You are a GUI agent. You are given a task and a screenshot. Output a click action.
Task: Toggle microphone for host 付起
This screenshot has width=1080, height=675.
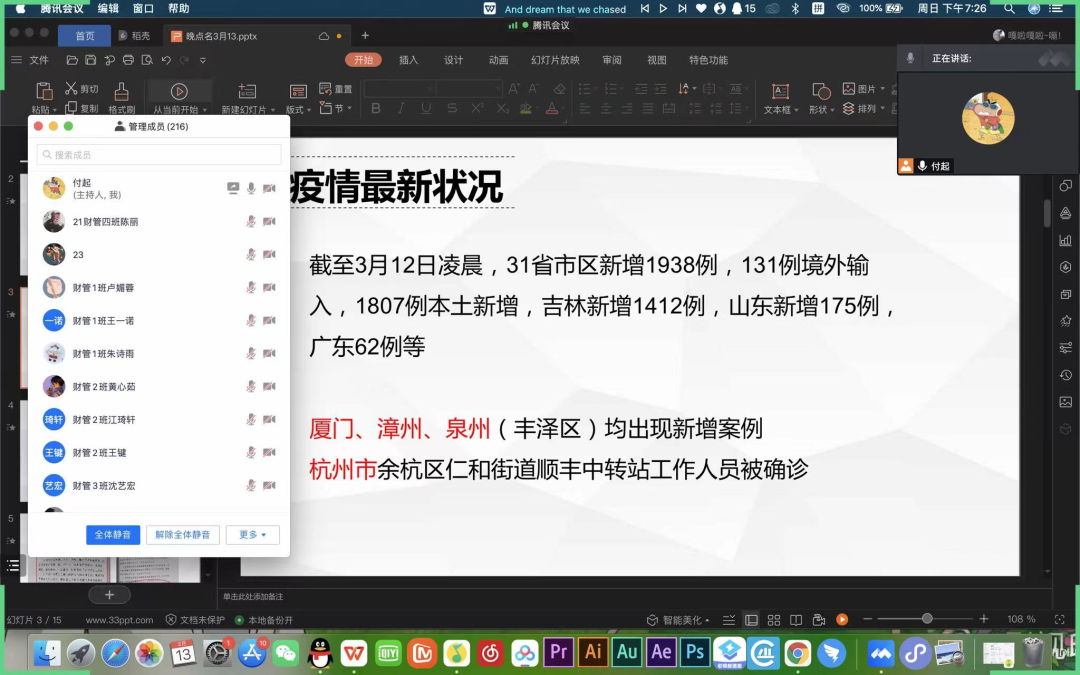[x=251, y=188]
